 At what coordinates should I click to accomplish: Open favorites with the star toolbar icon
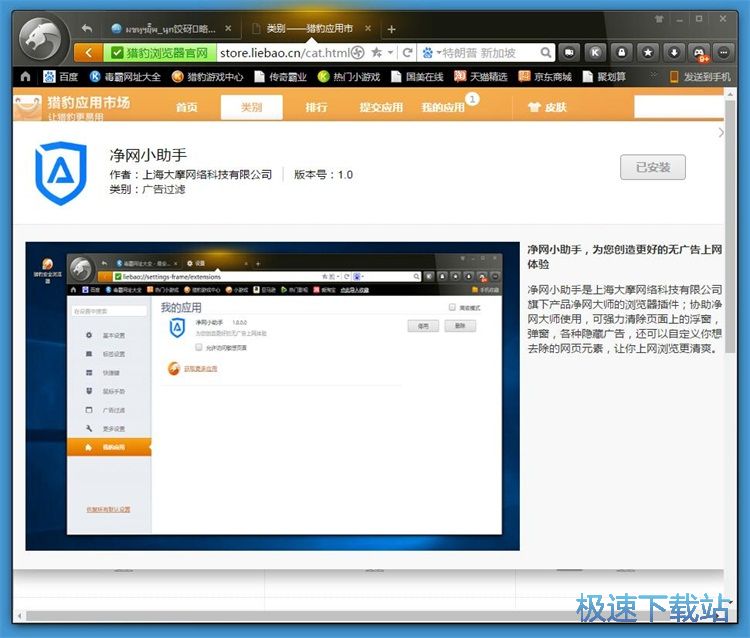coord(648,53)
